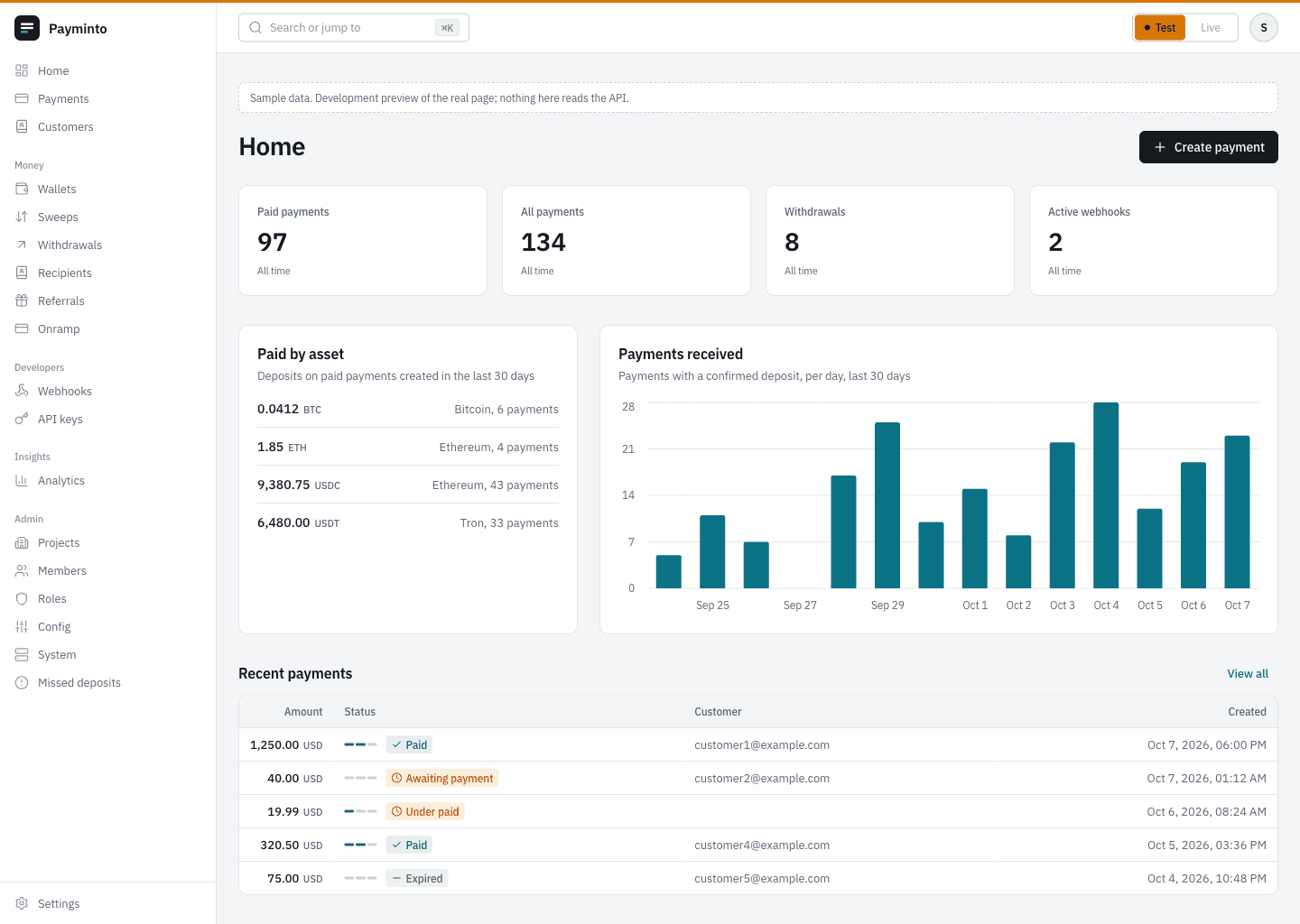Click the Customer column header
This screenshot has width=1300, height=924.
(718, 711)
